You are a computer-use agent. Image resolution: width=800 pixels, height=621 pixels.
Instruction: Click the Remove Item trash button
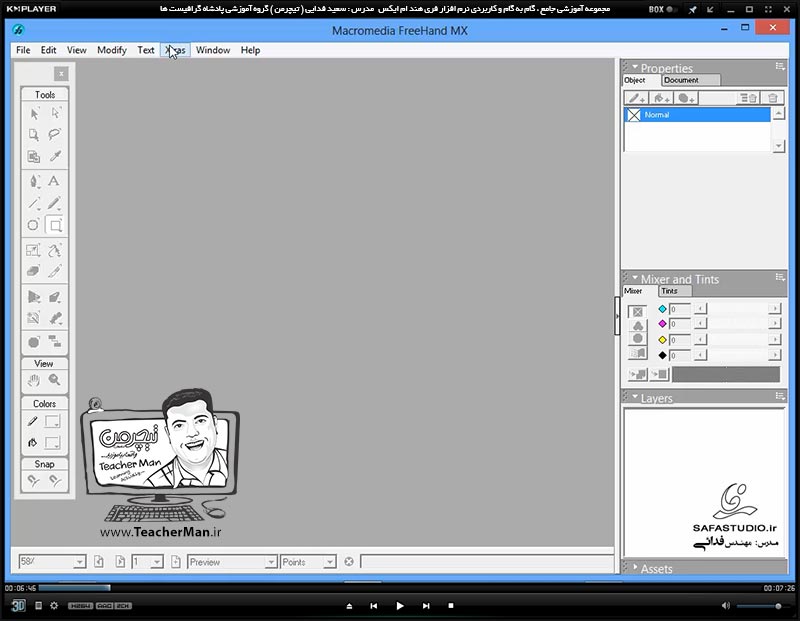tap(772, 98)
